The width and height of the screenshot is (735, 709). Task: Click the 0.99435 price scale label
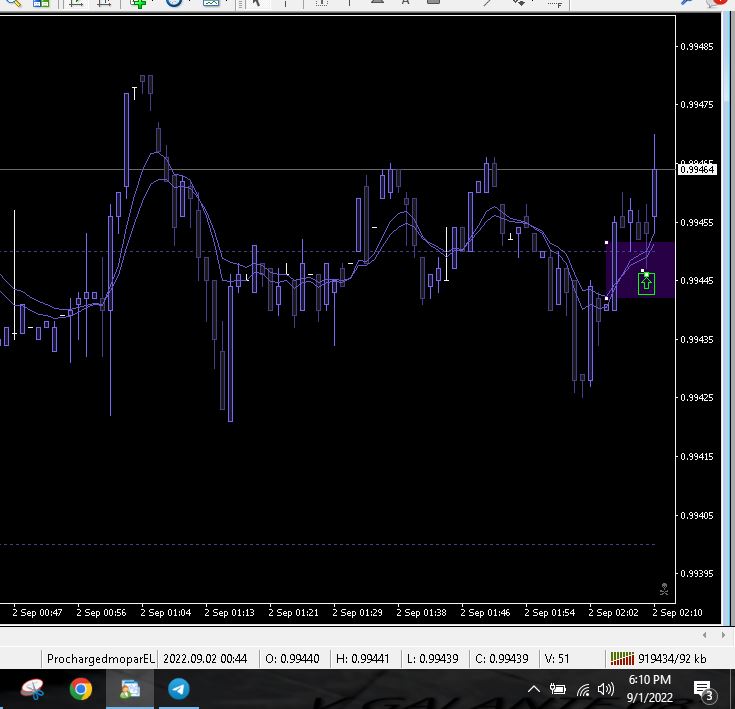tap(697, 339)
